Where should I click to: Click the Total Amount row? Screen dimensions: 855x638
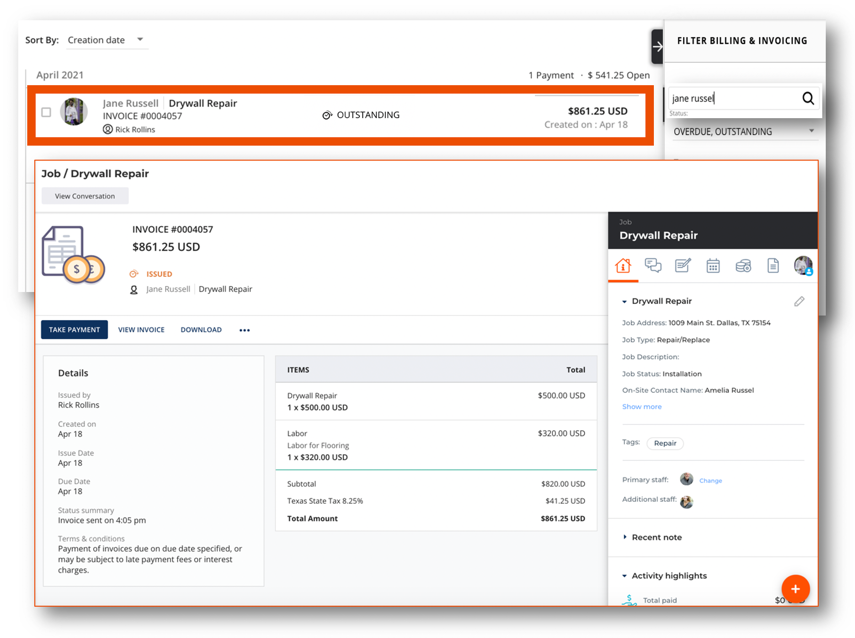click(x=436, y=519)
